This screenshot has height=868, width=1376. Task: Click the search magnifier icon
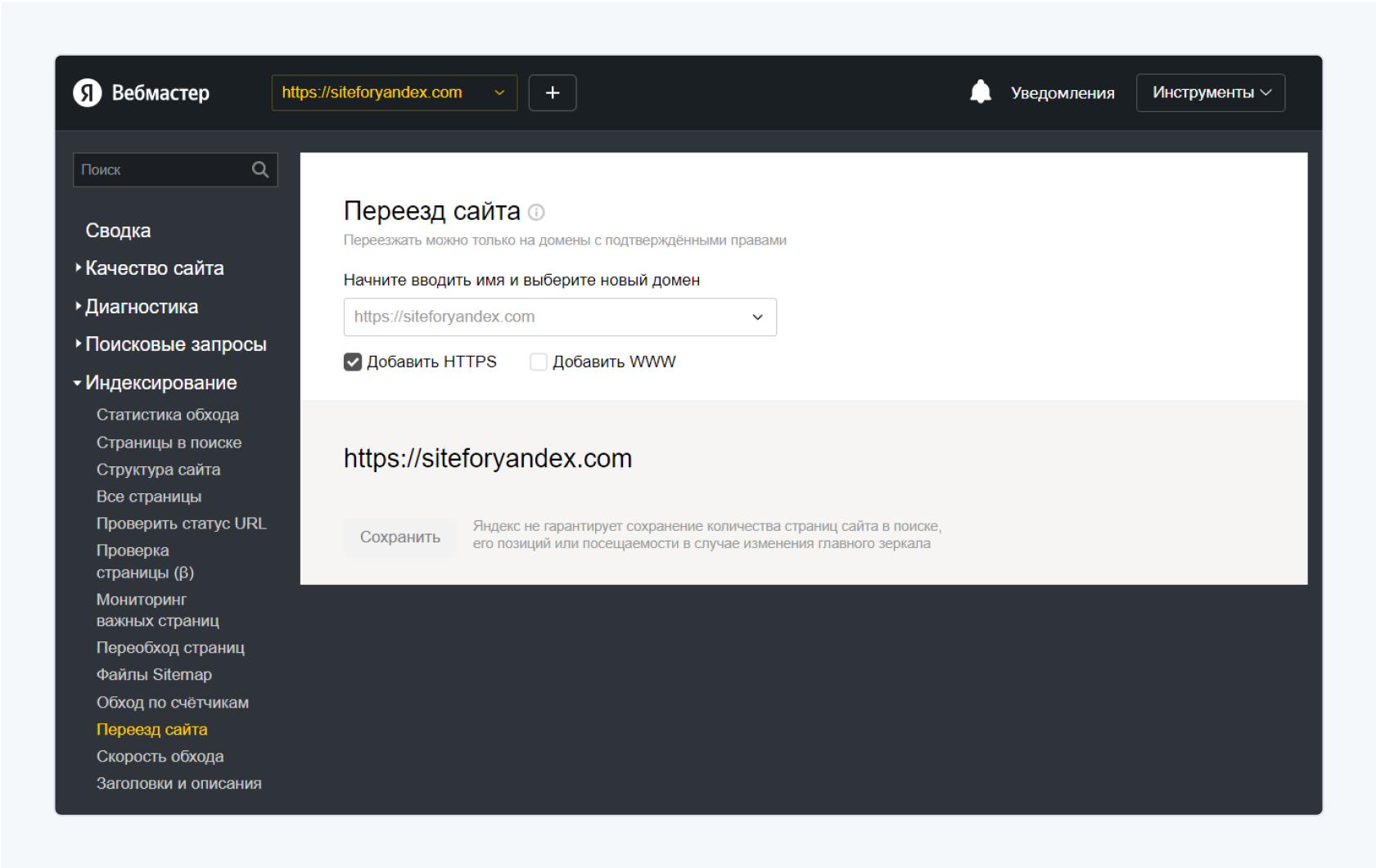(x=260, y=169)
